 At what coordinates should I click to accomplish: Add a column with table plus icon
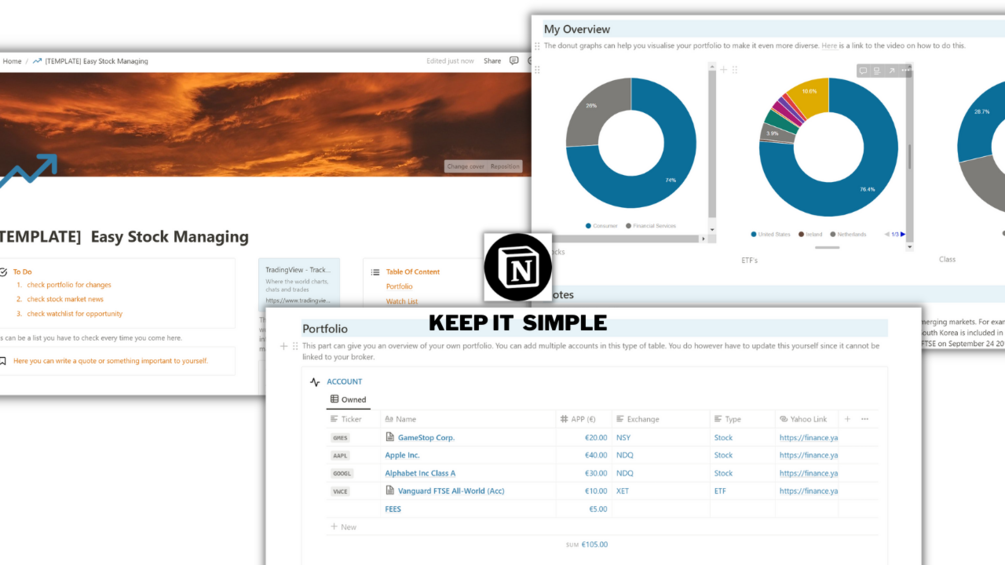(x=847, y=419)
